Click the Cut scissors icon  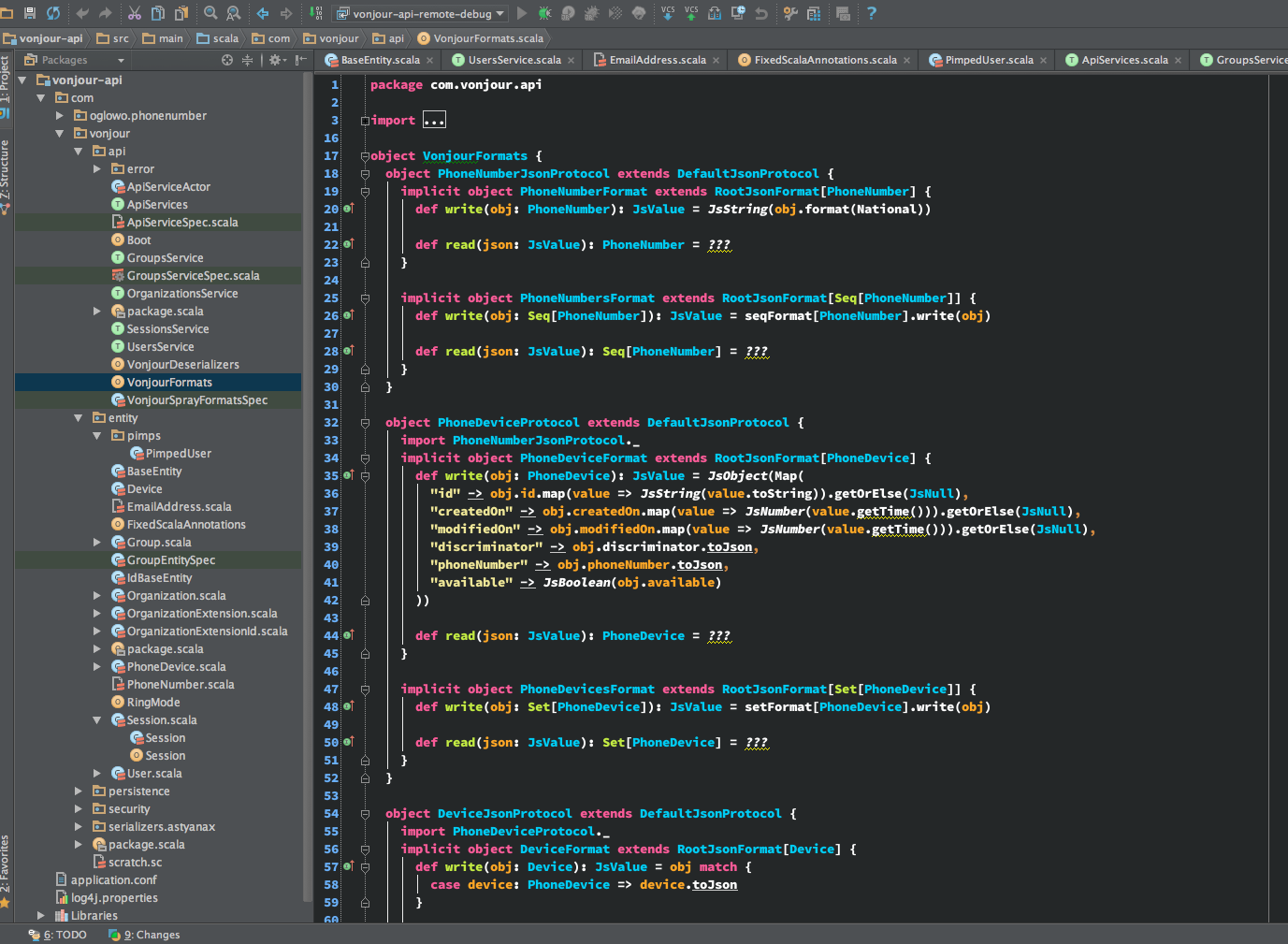click(x=135, y=13)
